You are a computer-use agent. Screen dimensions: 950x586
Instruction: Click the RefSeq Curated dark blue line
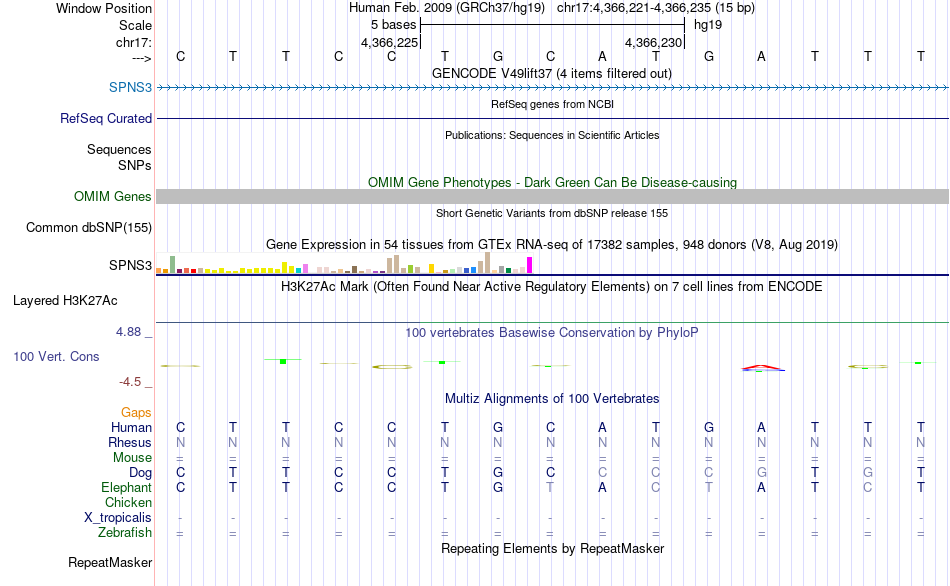(552, 118)
